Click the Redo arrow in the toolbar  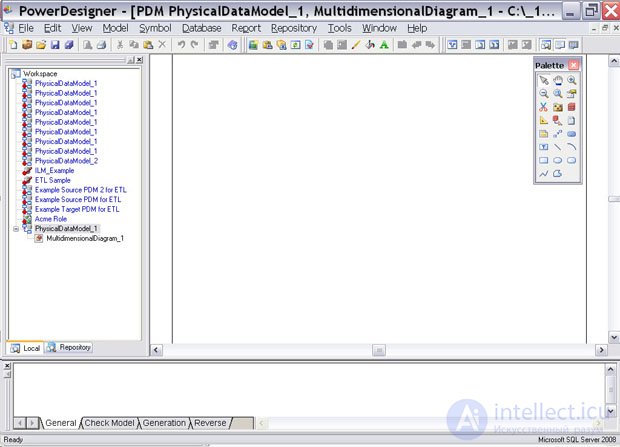coord(195,45)
